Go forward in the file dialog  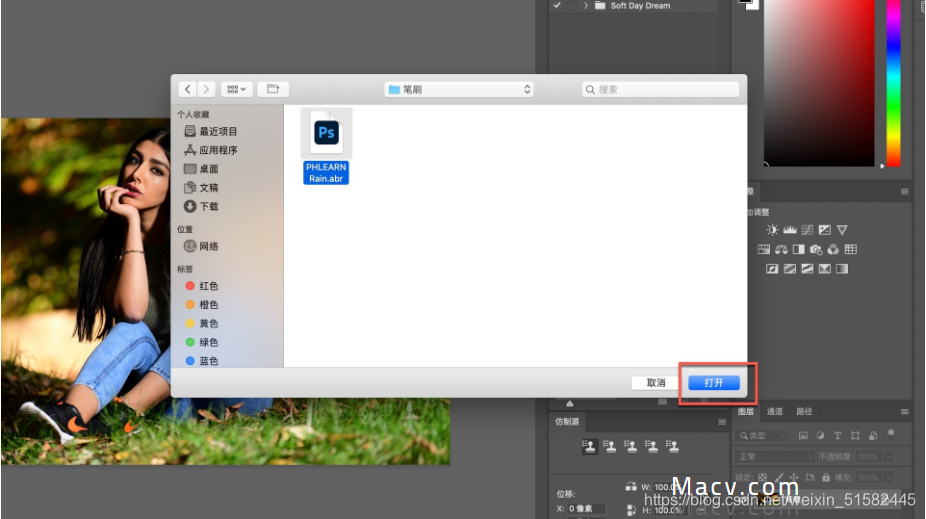206,89
